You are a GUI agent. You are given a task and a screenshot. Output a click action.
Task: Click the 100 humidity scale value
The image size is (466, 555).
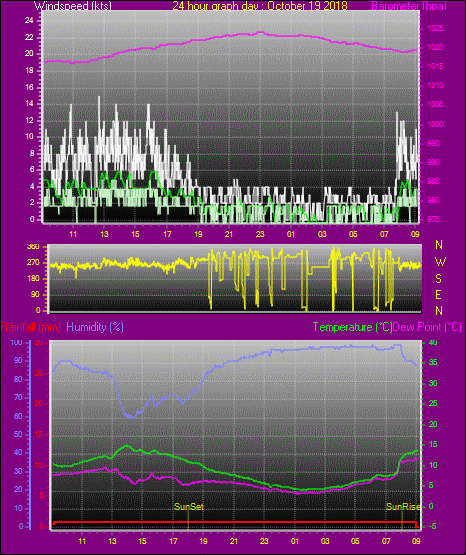click(x=16, y=343)
